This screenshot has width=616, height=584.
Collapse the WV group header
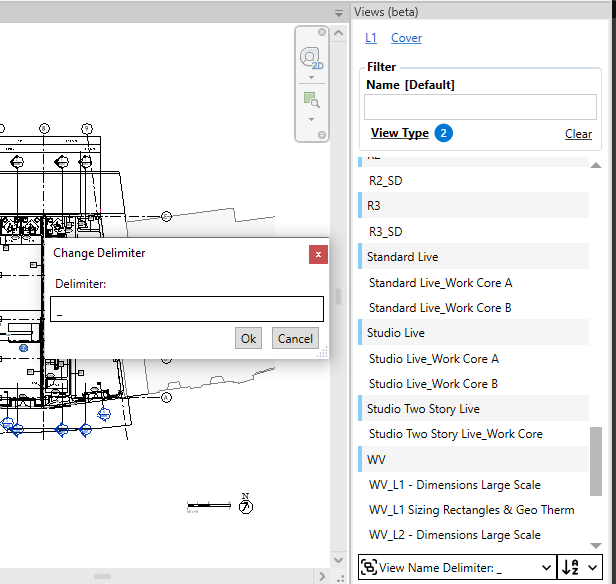376,460
